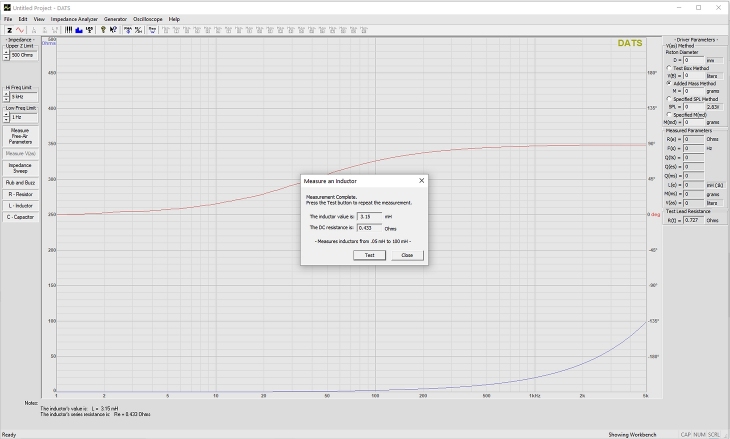The height and width of the screenshot is (439, 730).
Task: Select the Specified M(md) radio button
Action: coord(668,115)
